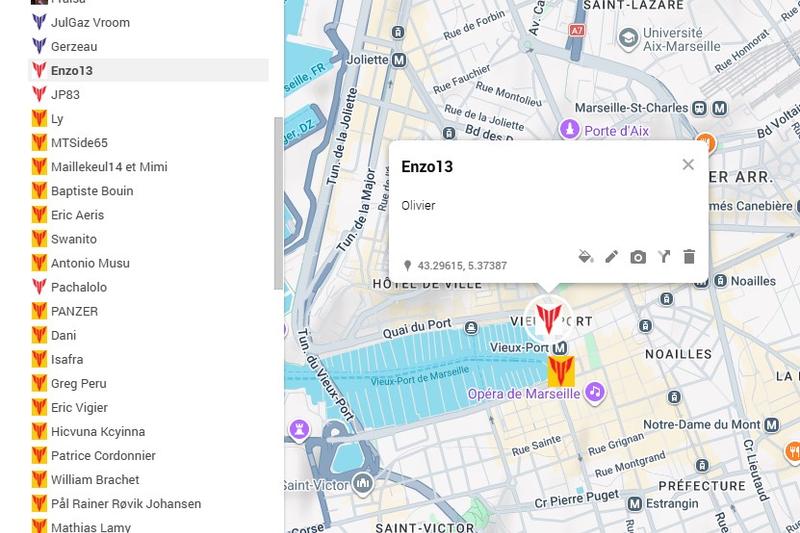Click the Porte d'Aix monument pin
The width and height of the screenshot is (800, 533).
570,130
